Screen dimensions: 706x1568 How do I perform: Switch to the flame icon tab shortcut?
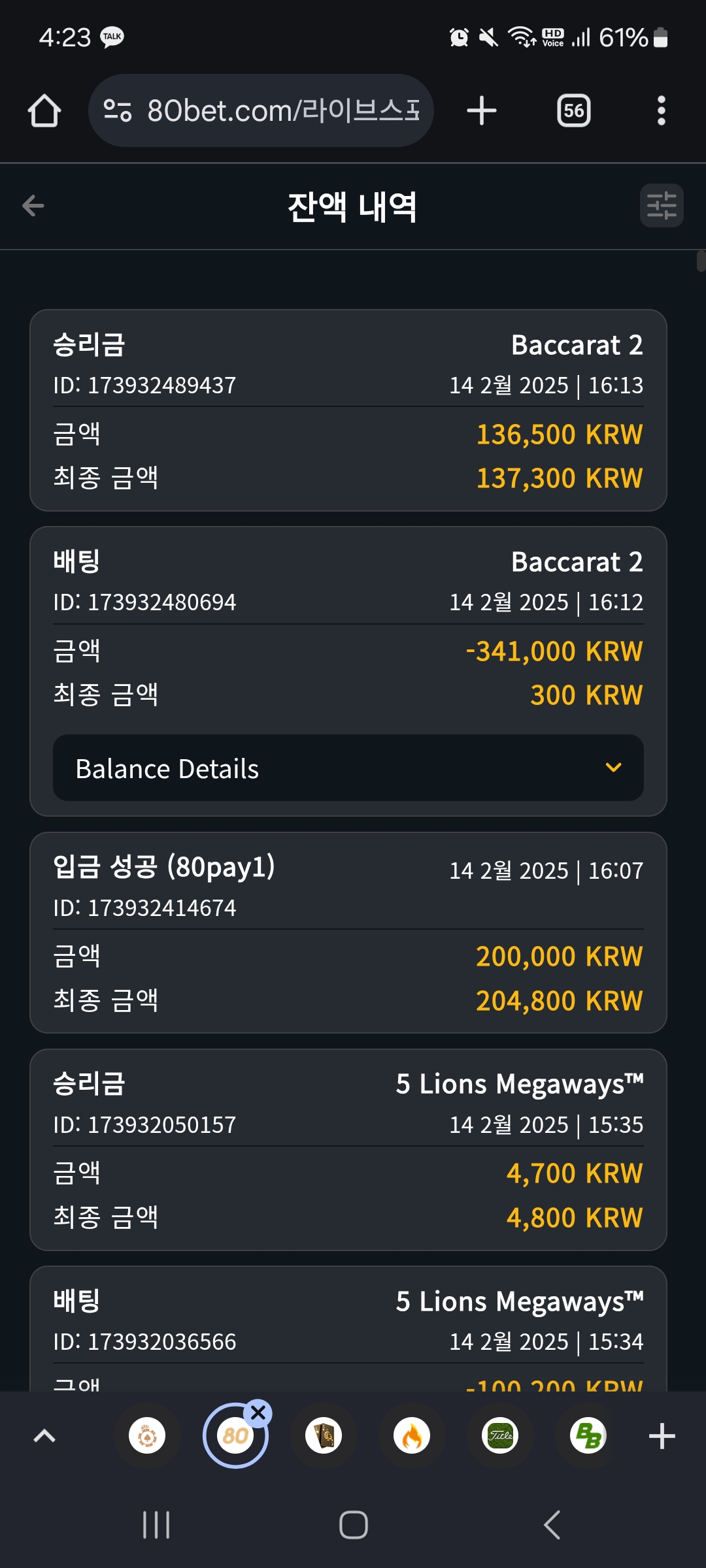(x=412, y=1435)
